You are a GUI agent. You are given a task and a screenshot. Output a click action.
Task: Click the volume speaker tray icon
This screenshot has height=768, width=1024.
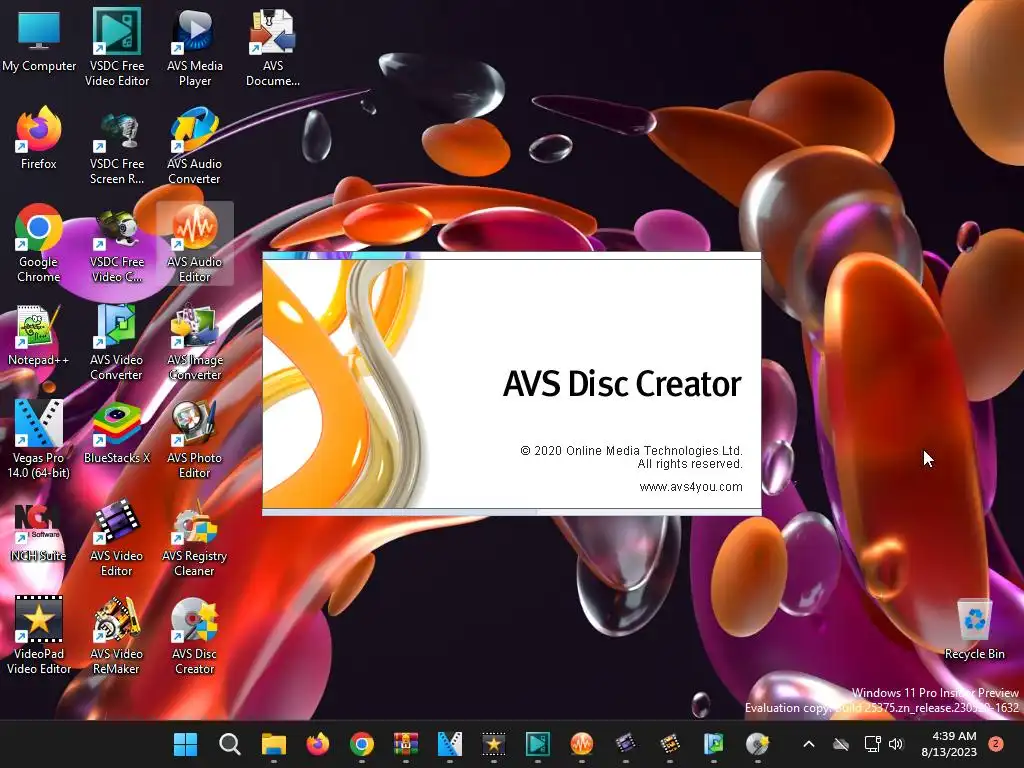(x=896, y=744)
